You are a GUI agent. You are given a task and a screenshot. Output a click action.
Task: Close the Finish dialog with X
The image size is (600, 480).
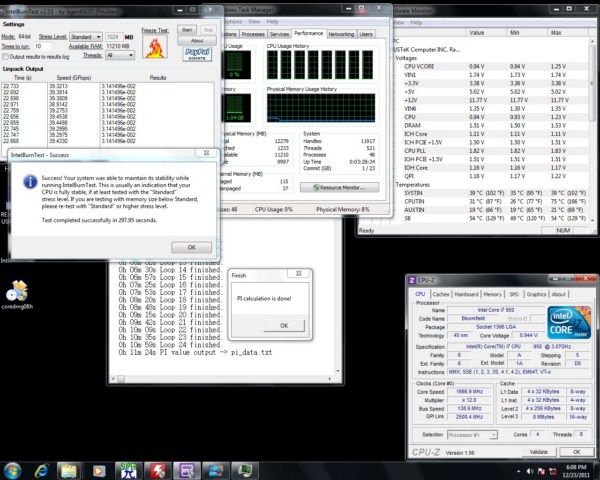[299, 273]
